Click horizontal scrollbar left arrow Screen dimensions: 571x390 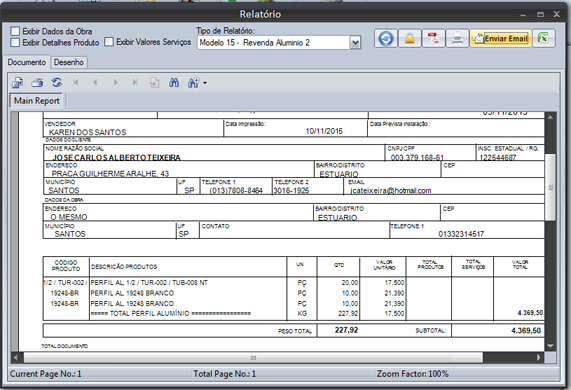coord(16,358)
